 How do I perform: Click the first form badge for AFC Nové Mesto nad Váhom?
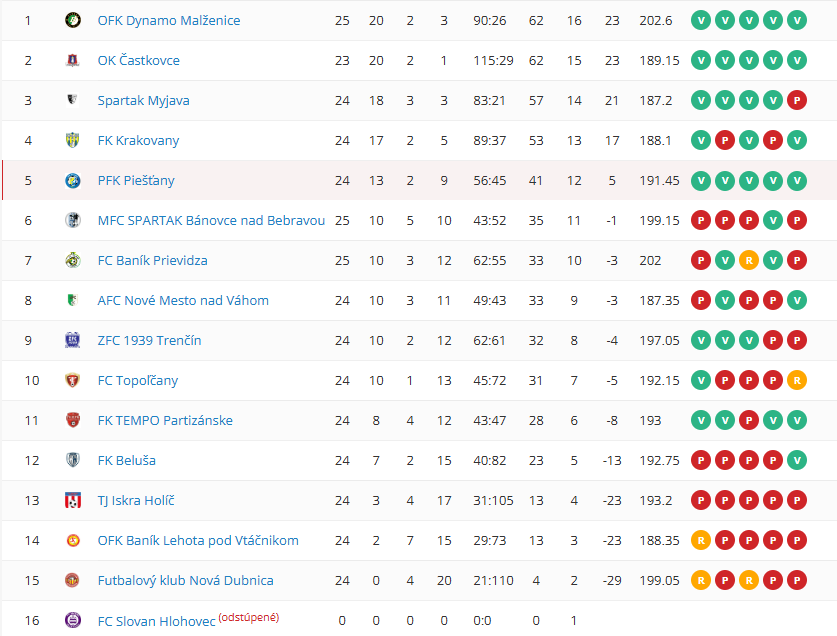coord(701,301)
